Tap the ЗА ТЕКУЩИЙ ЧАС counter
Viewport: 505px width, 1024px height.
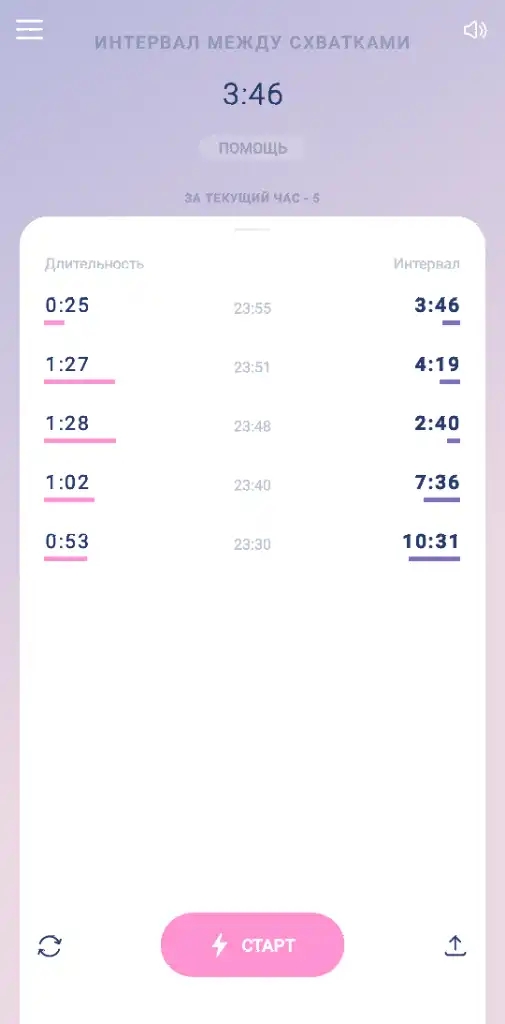252,198
